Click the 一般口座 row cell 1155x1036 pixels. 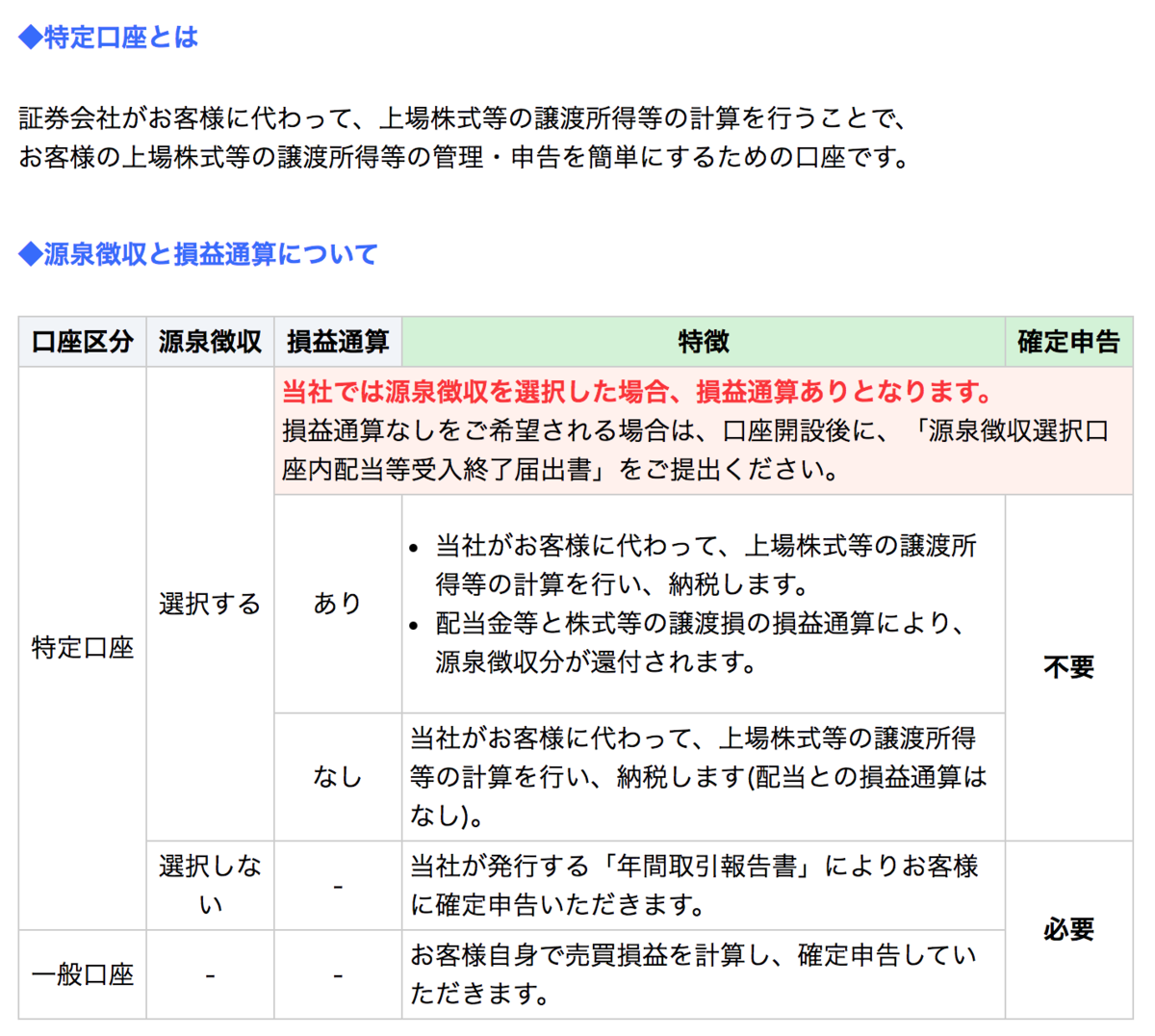[83, 974]
